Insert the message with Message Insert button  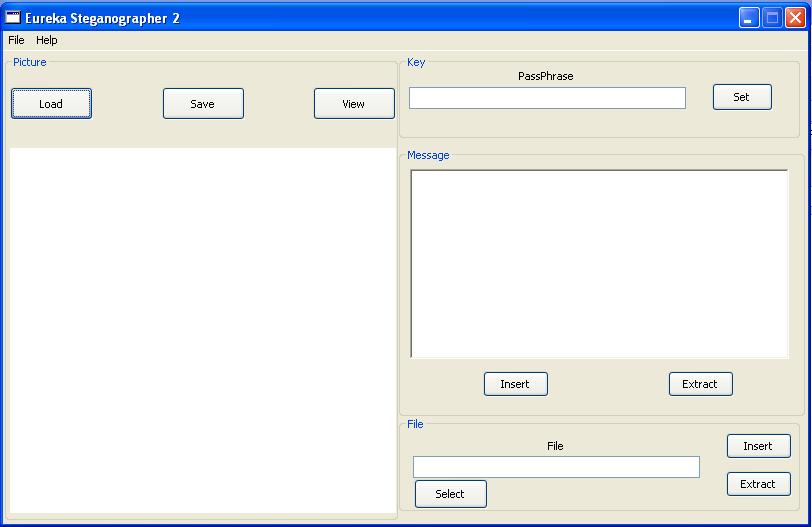[516, 384]
